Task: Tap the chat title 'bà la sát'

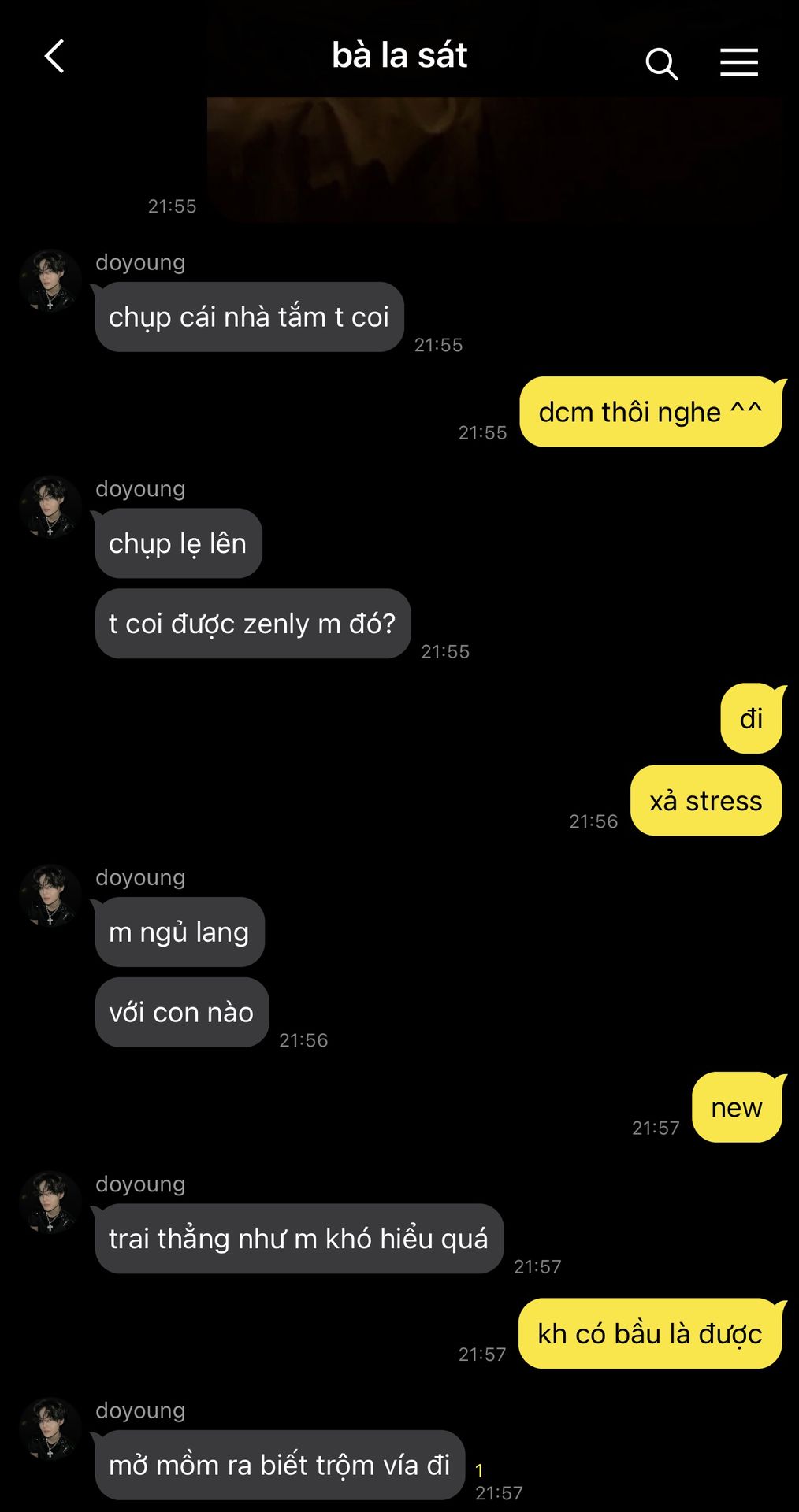Action: click(399, 55)
